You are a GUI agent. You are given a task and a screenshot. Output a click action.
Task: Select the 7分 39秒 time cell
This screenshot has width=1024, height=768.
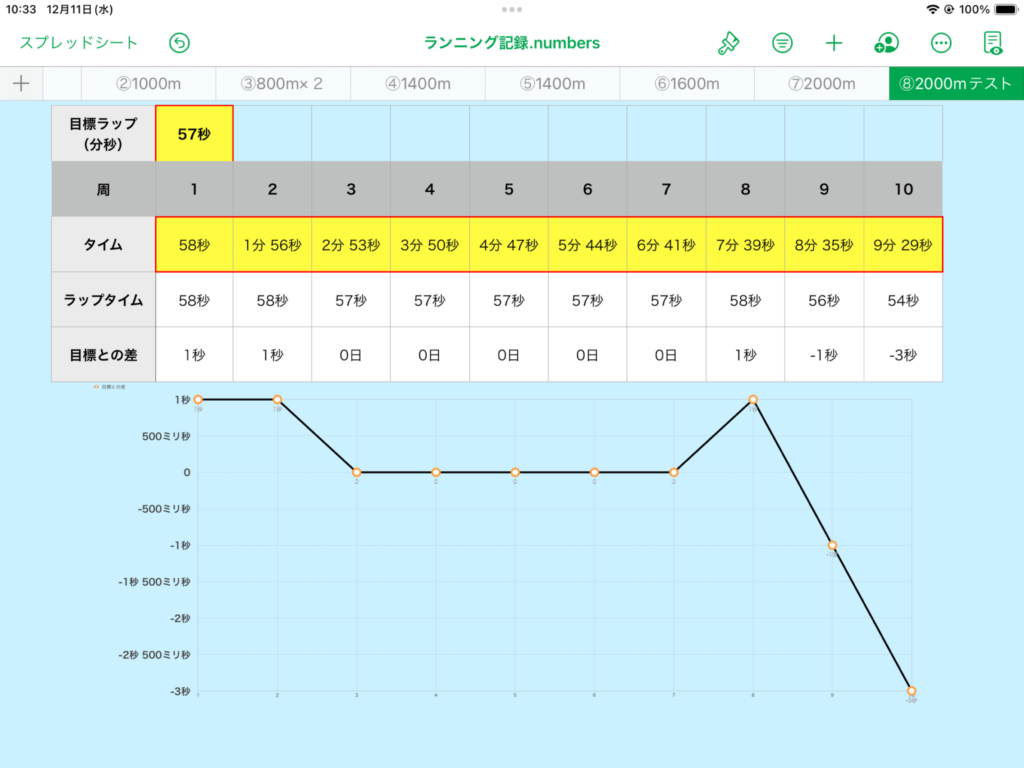[x=745, y=245]
